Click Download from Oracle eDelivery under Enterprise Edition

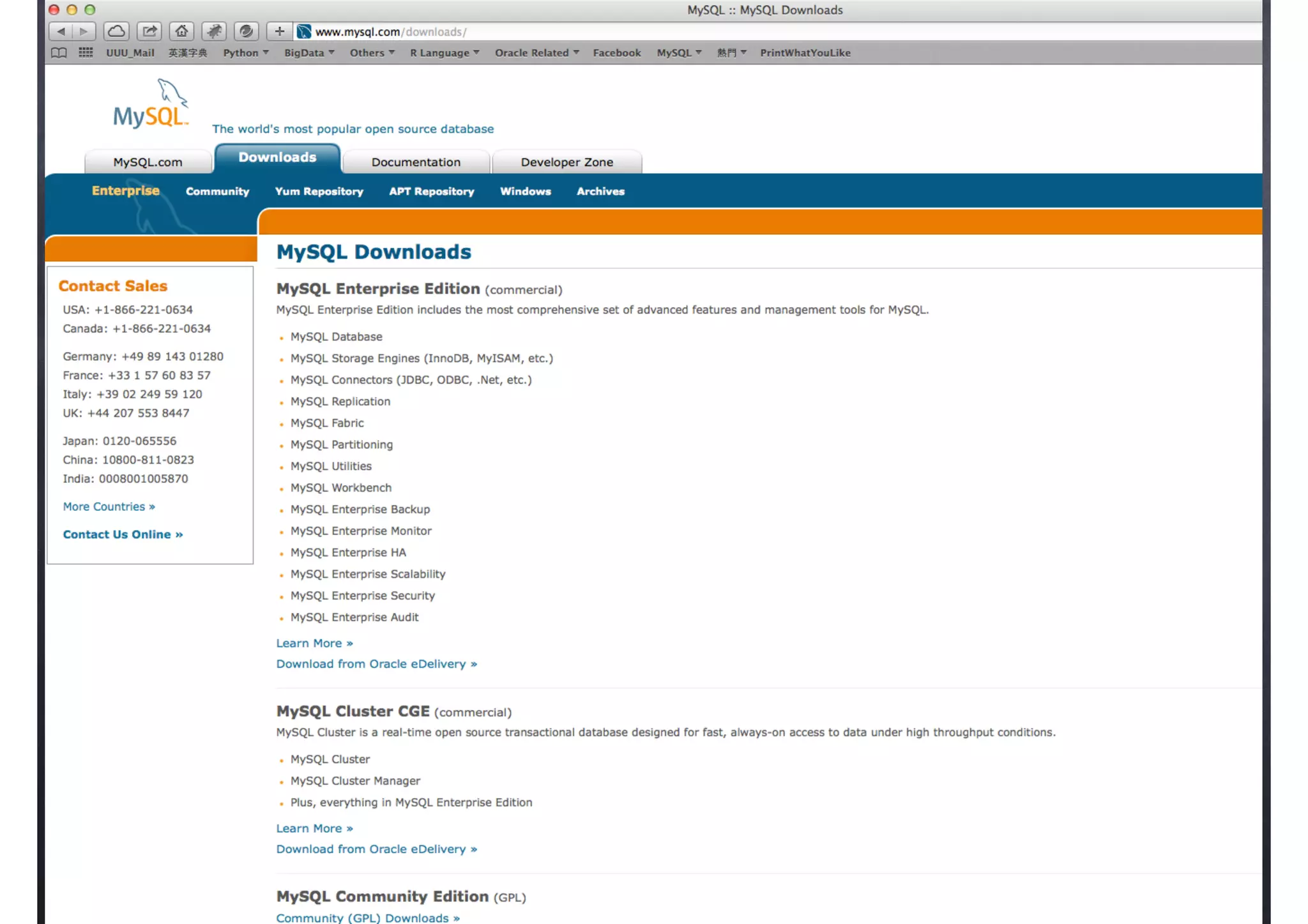click(376, 664)
